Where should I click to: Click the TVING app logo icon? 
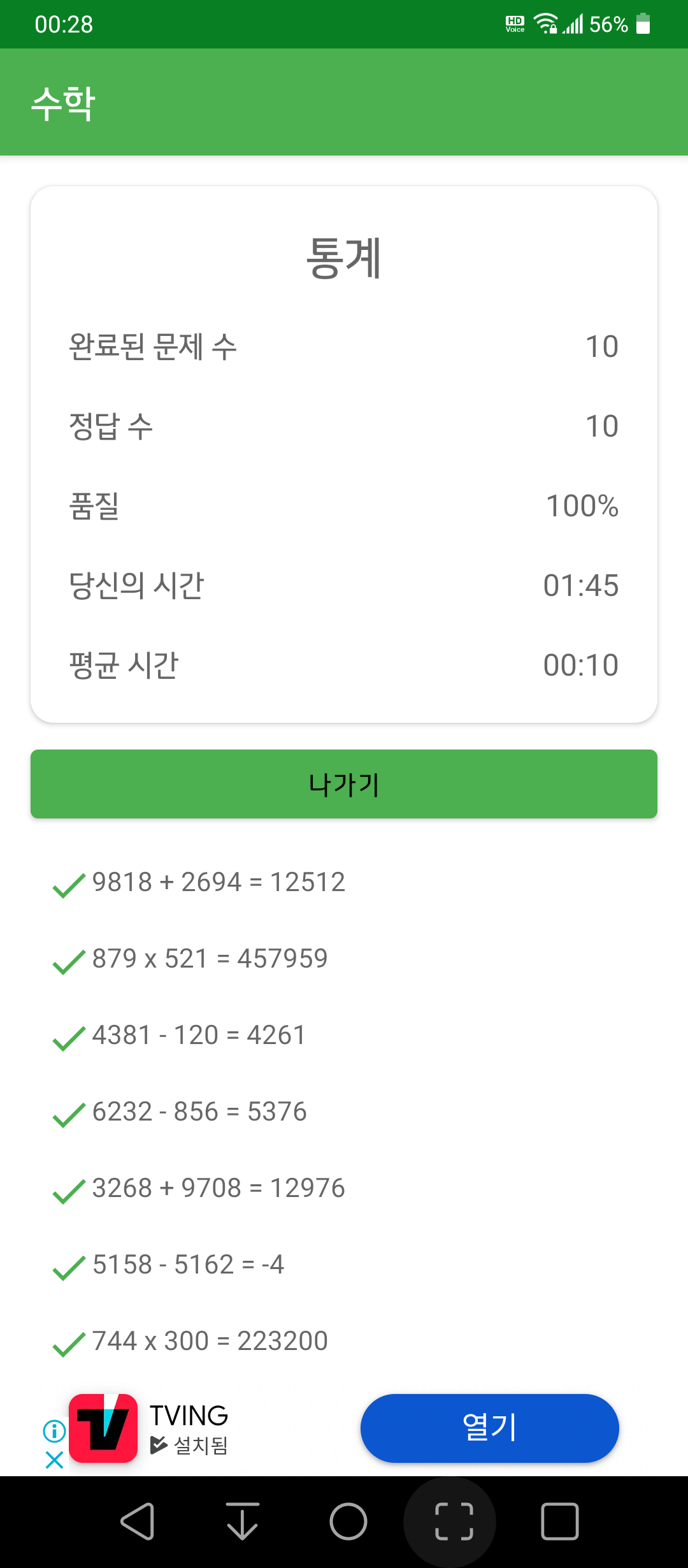(x=103, y=1428)
